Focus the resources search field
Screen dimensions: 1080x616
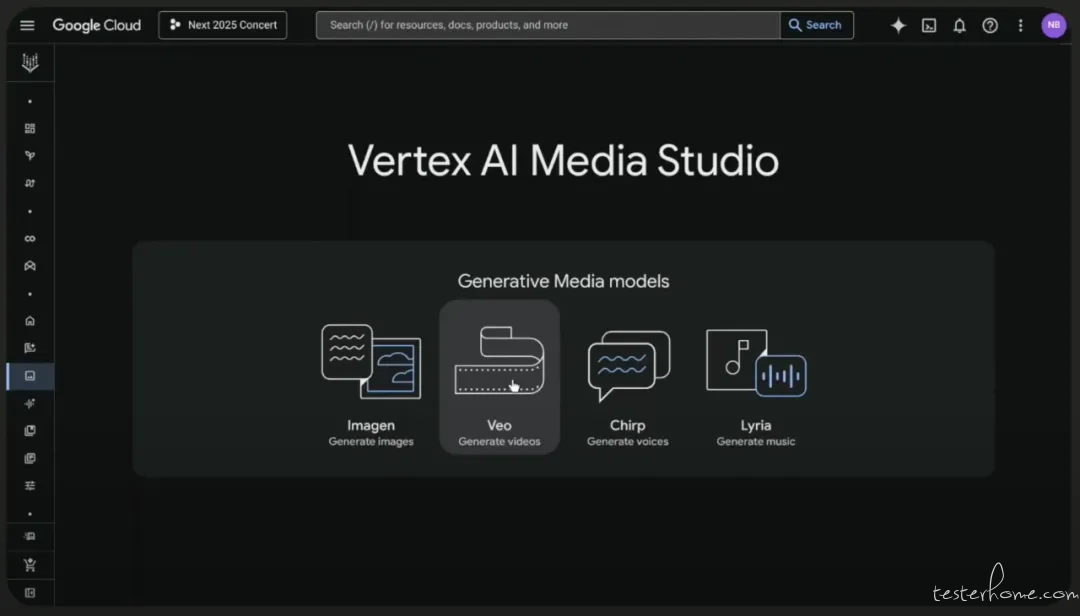(x=548, y=25)
